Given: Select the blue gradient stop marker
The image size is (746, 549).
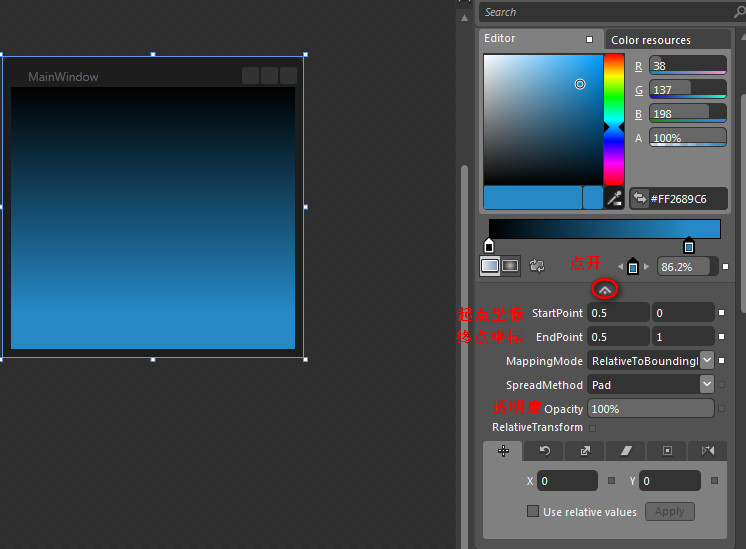Looking at the screenshot, I should pos(688,245).
